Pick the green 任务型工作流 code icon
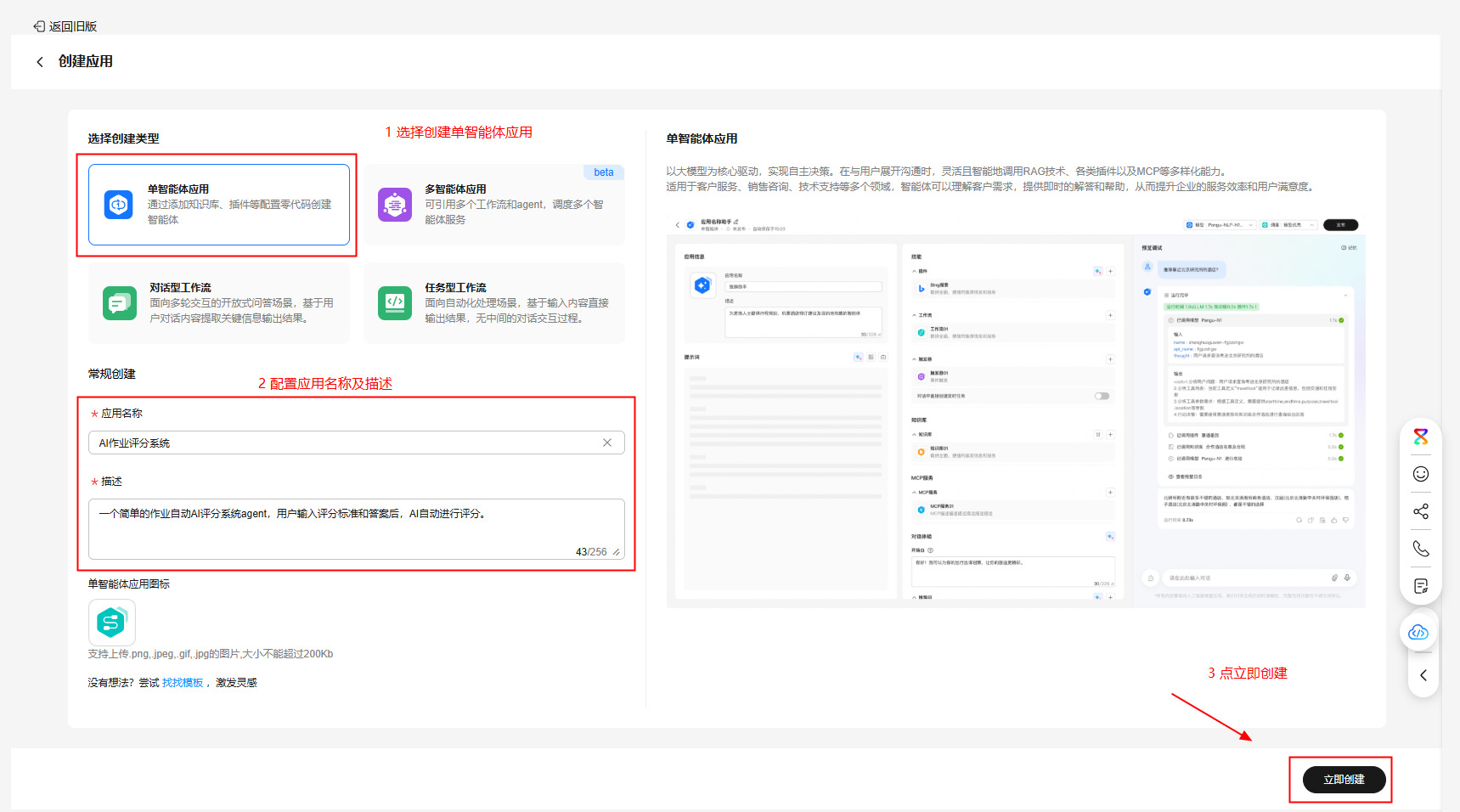1460x812 pixels. pos(395,303)
